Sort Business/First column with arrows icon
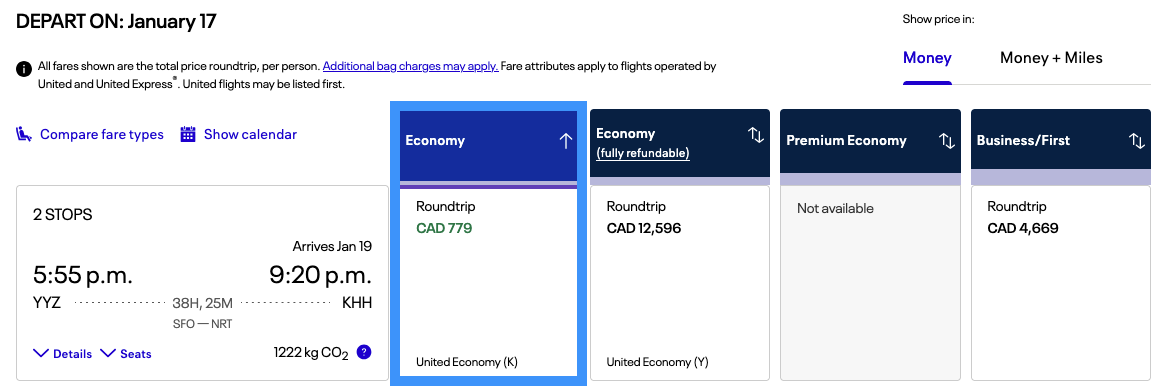Image resolution: width=1168 pixels, height=389 pixels. tap(1137, 141)
